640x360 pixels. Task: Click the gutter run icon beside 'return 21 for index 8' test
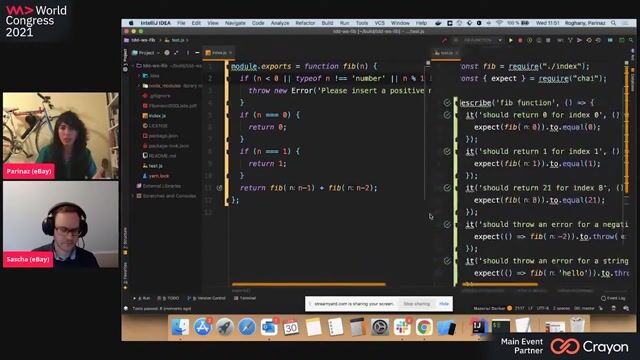tap(447, 188)
